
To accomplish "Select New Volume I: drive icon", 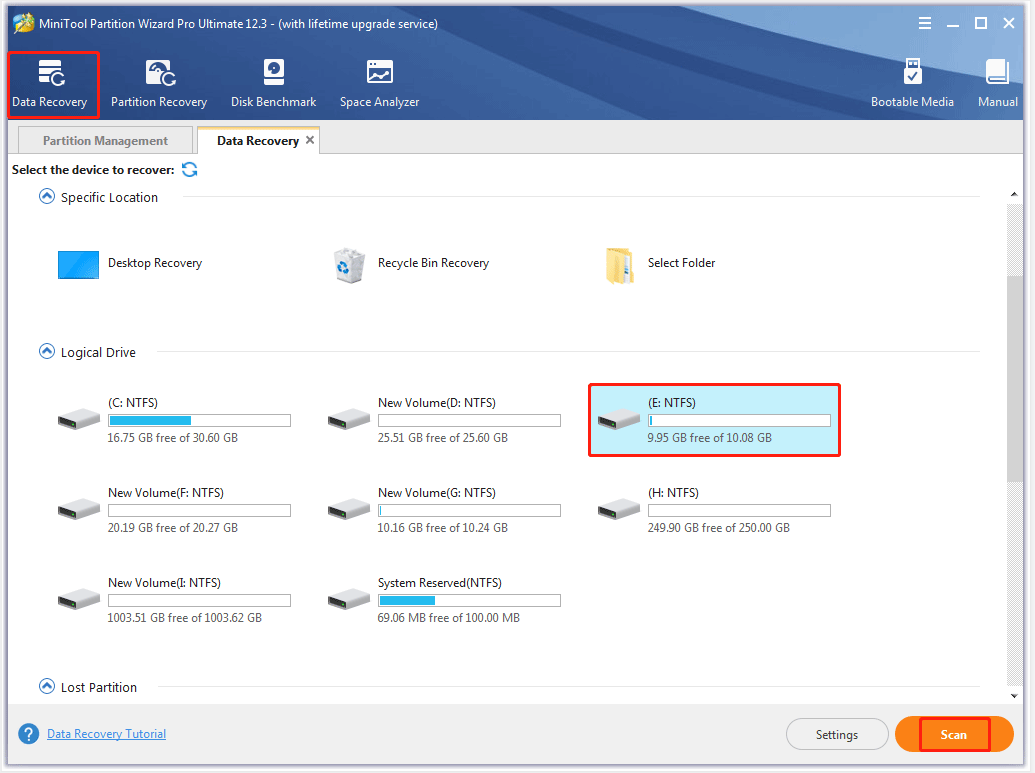I will [x=79, y=599].
